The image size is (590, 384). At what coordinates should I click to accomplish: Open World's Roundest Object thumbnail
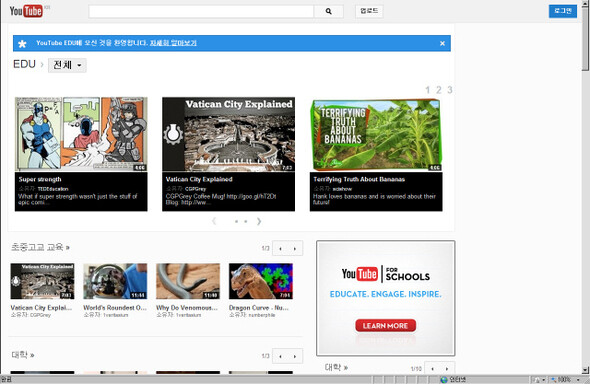coord(115,281)
